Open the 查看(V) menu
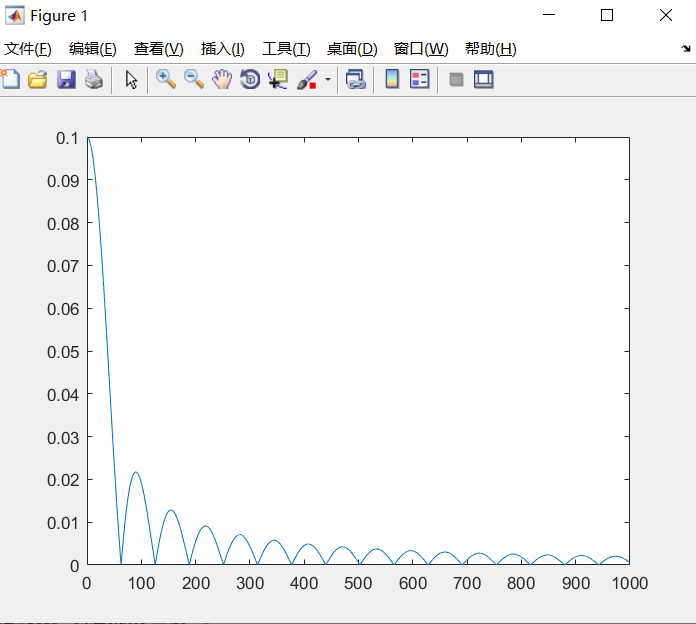The height and width of the screenshot is (624, 696). [158, 49]
